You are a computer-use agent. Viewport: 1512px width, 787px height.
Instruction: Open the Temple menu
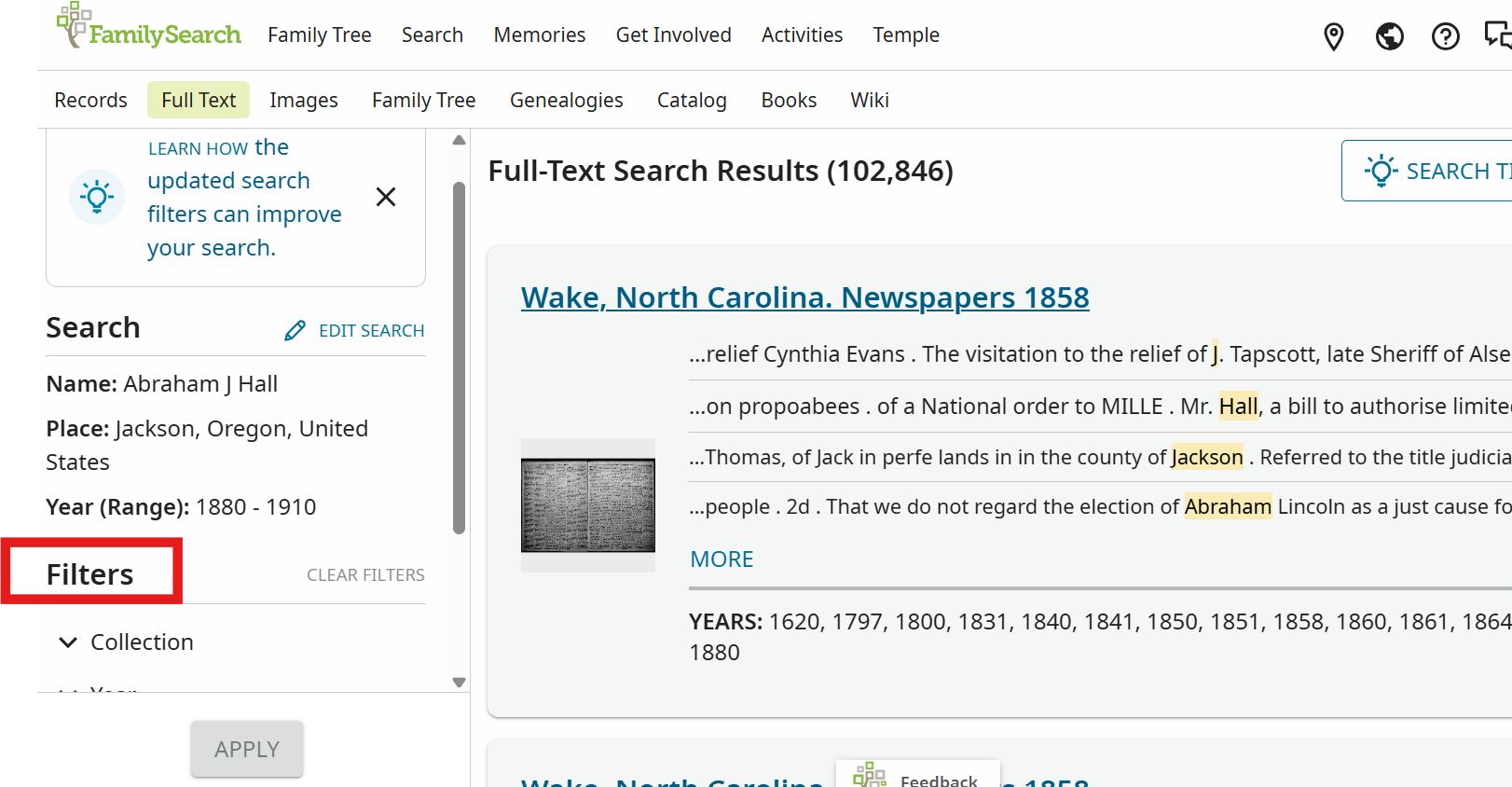click(906, 35)
